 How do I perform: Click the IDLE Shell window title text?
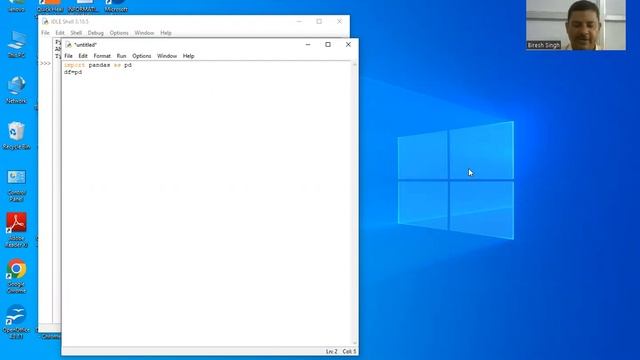[70, 21]
